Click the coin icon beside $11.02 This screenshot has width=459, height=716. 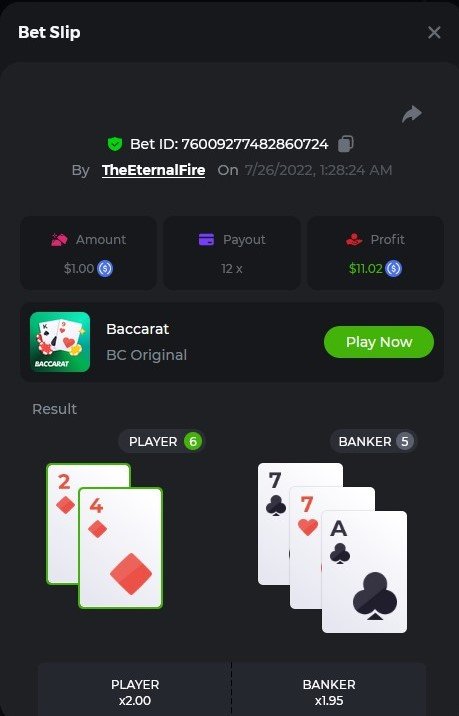[393, 268]
